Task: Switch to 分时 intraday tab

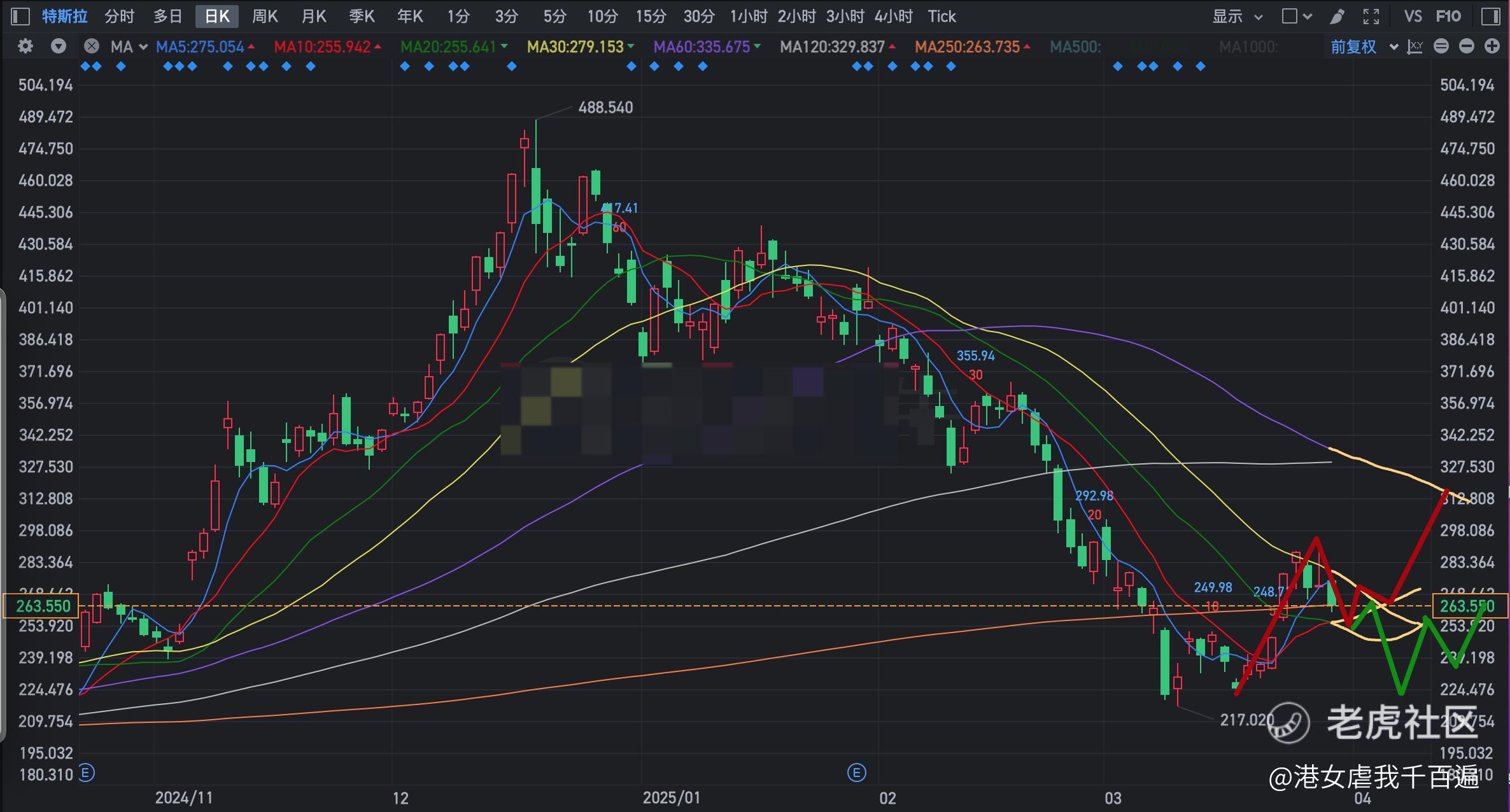Action: pos(120,16)
